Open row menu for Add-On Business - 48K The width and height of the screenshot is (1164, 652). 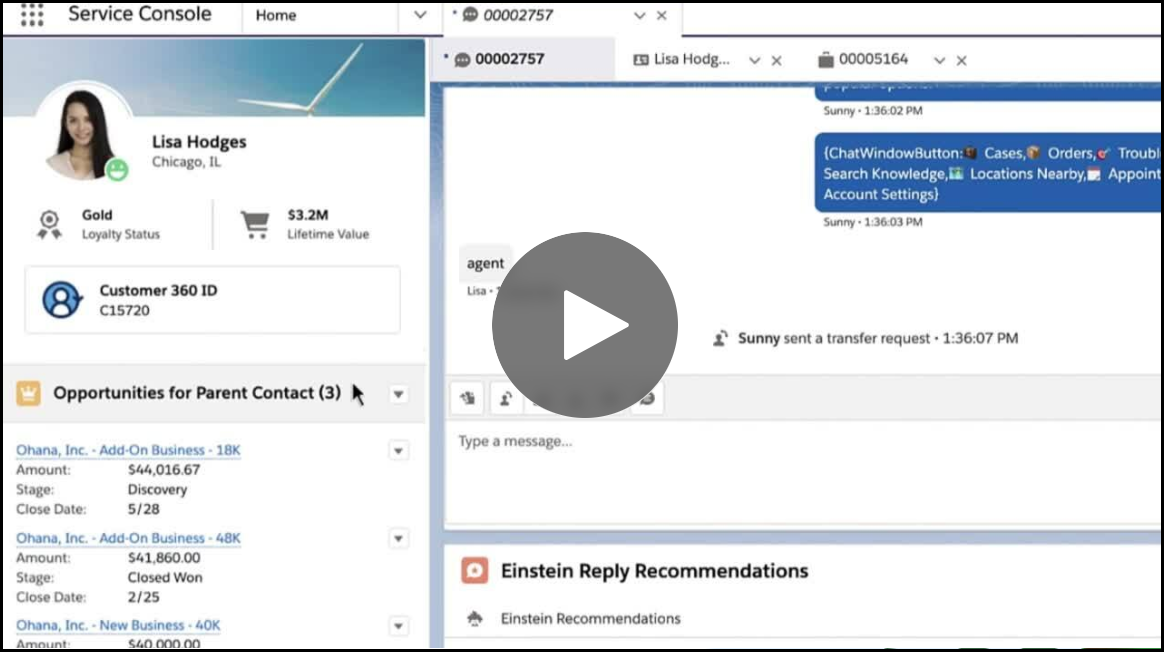tap(399, 538)
